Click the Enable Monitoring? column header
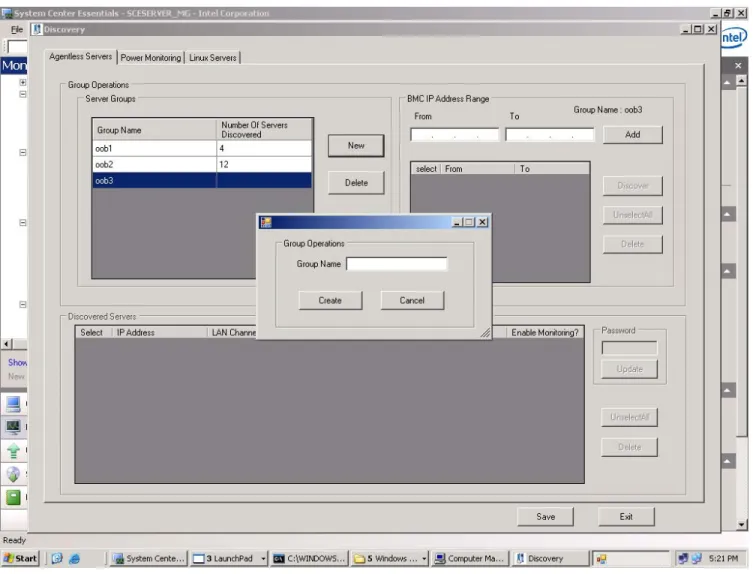The height and width of the screenshot is (574, 753). click(545, 332)
